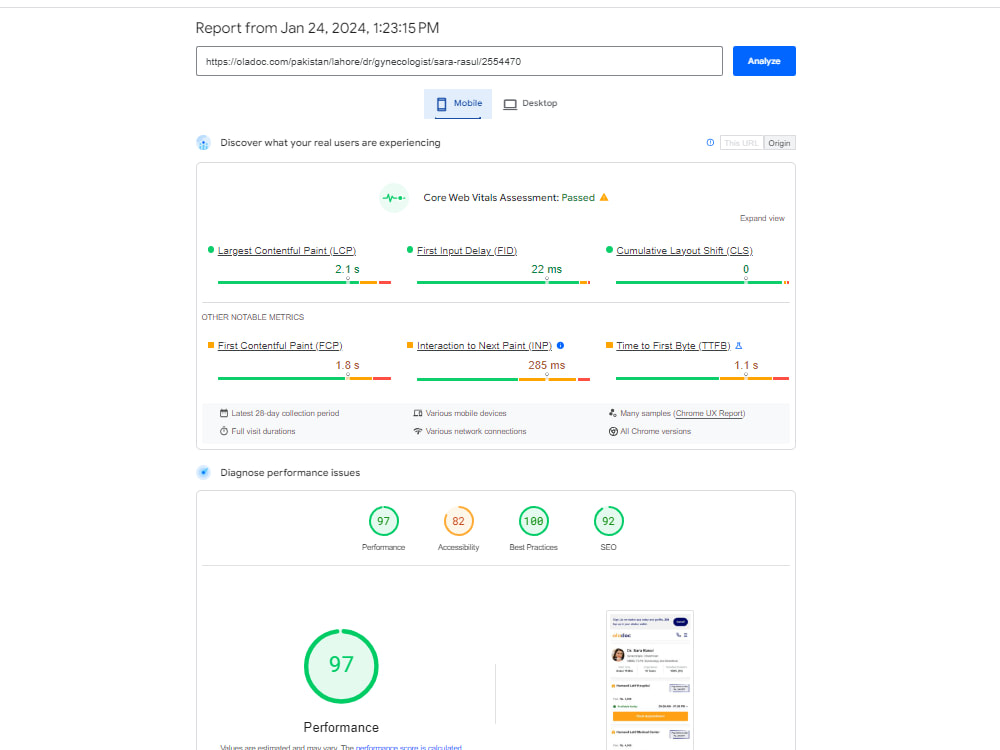Click the LCP value 2.1 s
This screenshot has width=1000, height=750.
(348, 269)
